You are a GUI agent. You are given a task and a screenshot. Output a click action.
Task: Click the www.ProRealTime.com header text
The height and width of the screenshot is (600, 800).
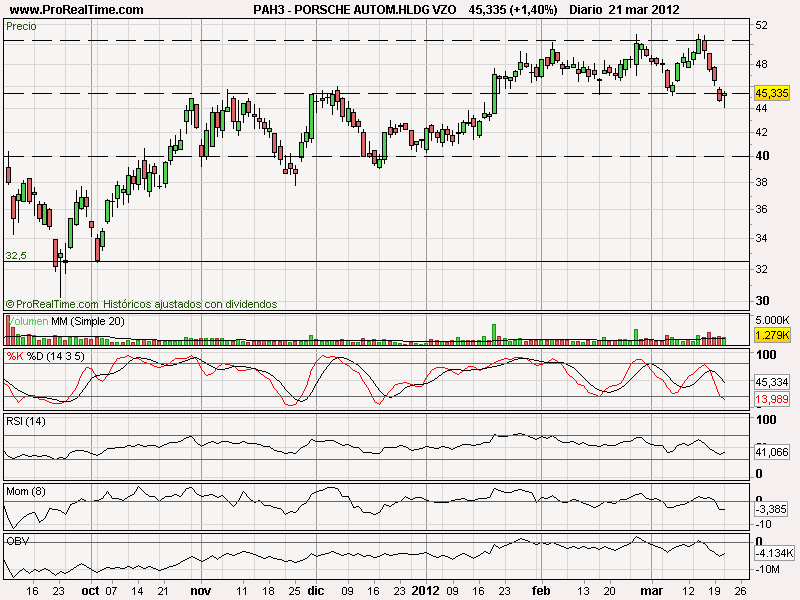tap(77, 9)
